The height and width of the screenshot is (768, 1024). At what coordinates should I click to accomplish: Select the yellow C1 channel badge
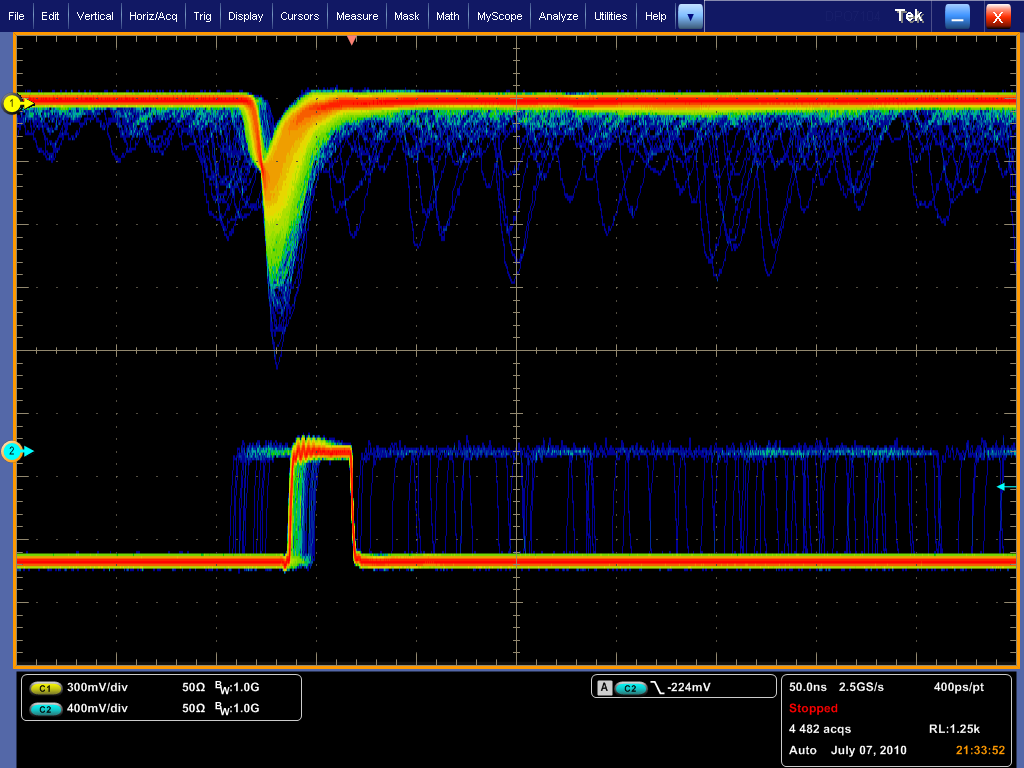click(45, 689)
